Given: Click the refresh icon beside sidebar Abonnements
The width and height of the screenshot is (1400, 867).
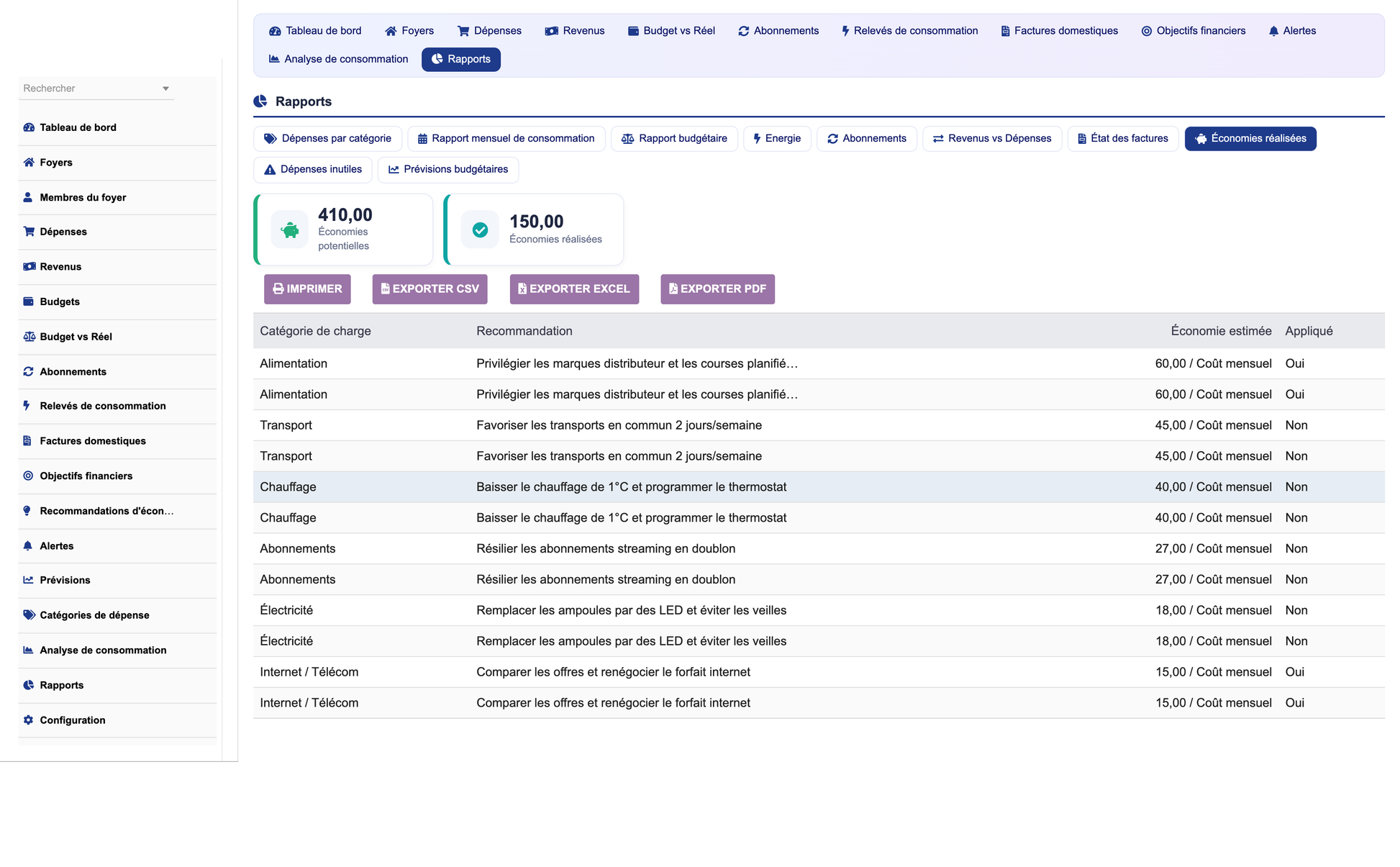Looking at the screenshot, I should click(29, 372).
